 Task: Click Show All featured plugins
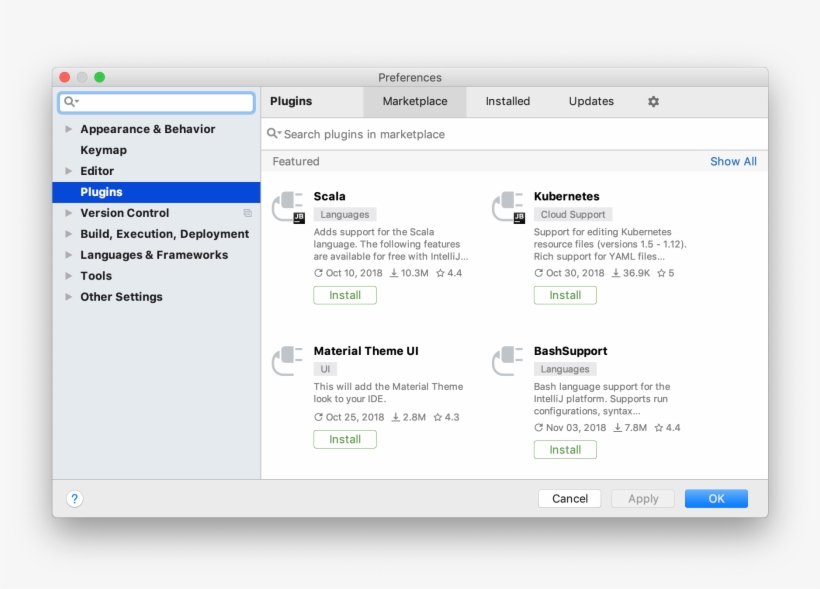pos(733,161)
